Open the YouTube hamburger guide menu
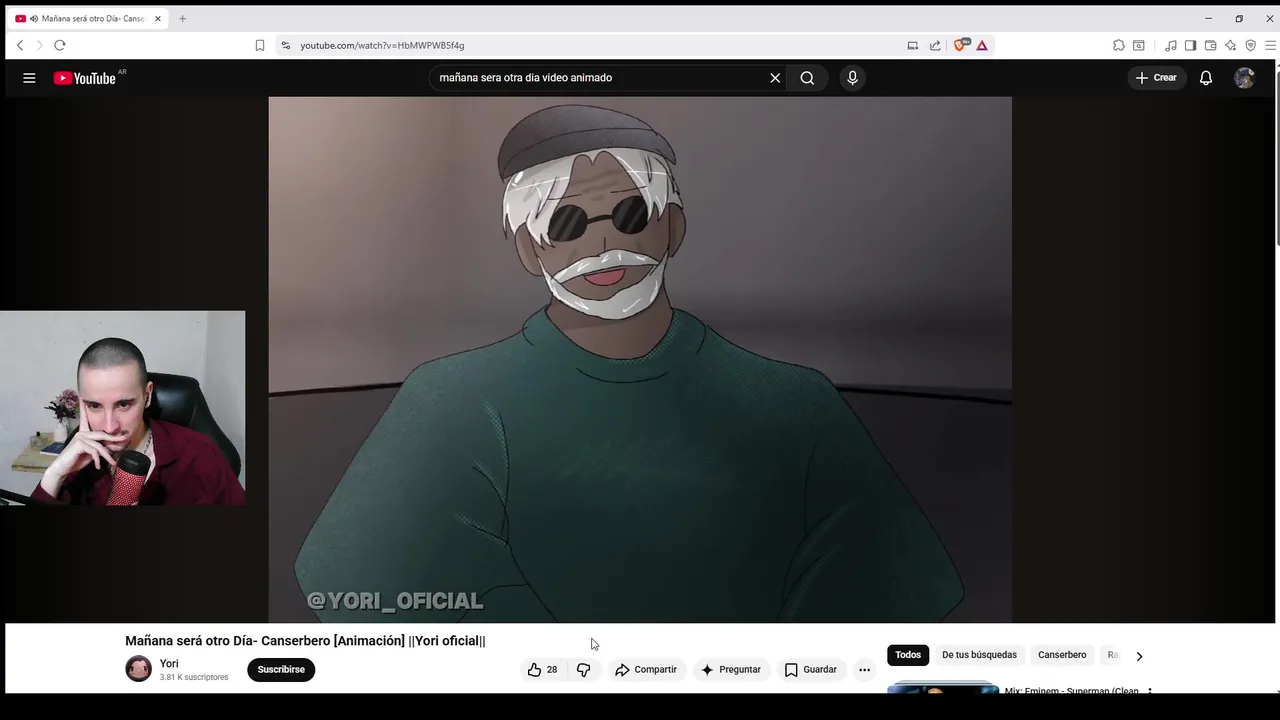 29,78
